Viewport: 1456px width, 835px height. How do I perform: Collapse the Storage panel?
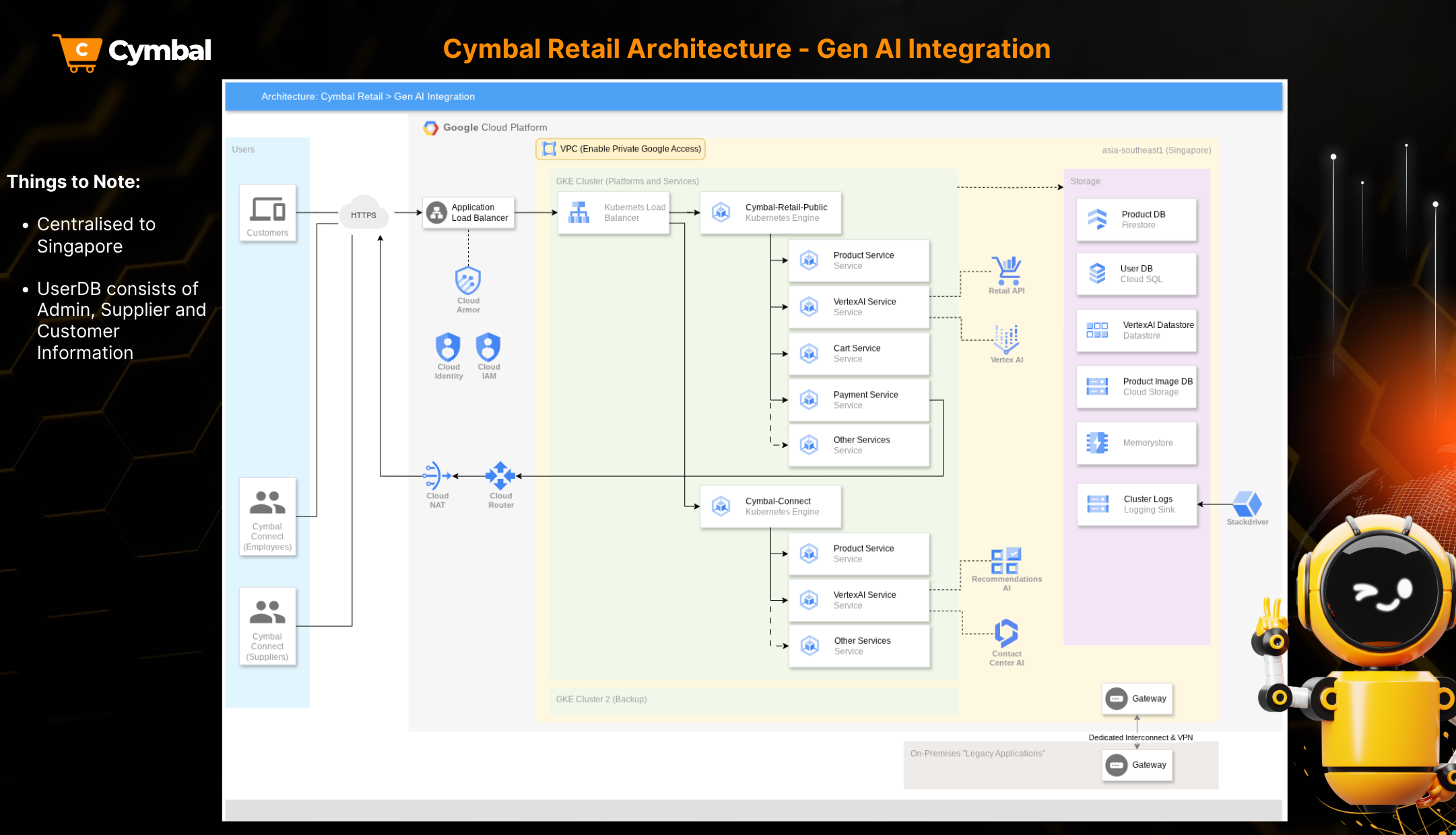point(1085,180)
